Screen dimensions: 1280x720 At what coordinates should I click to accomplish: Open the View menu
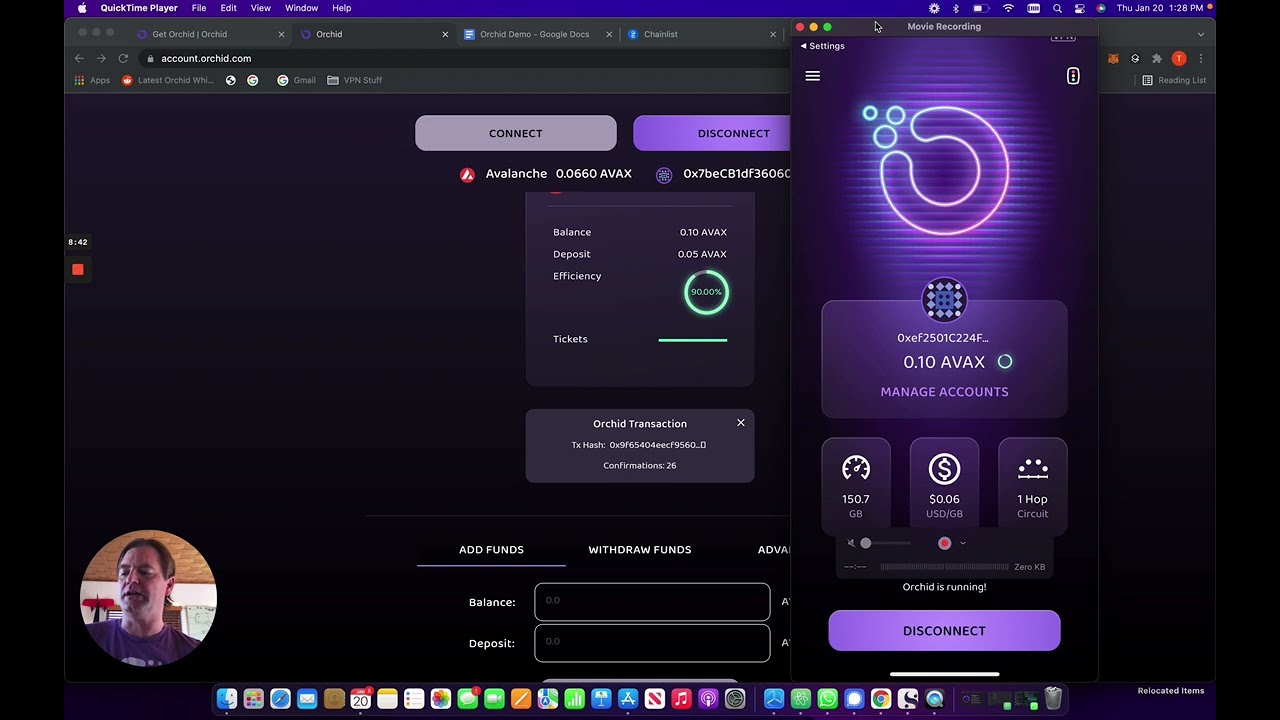point(261,8)
